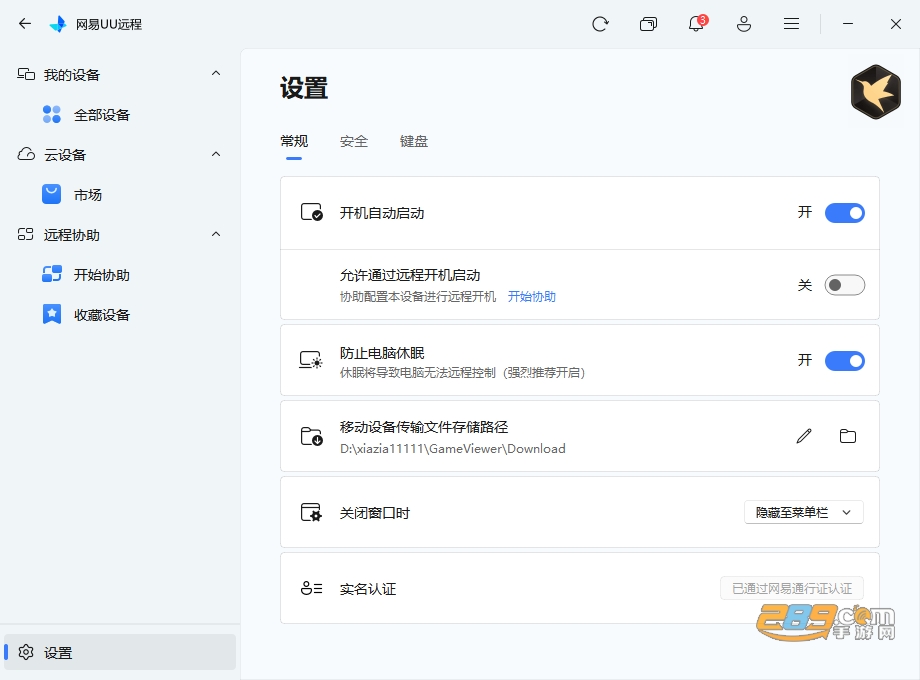Open 隐藏至菜单栏 dropdown
This screenshot has width=920, height=680.
point(804,512)
